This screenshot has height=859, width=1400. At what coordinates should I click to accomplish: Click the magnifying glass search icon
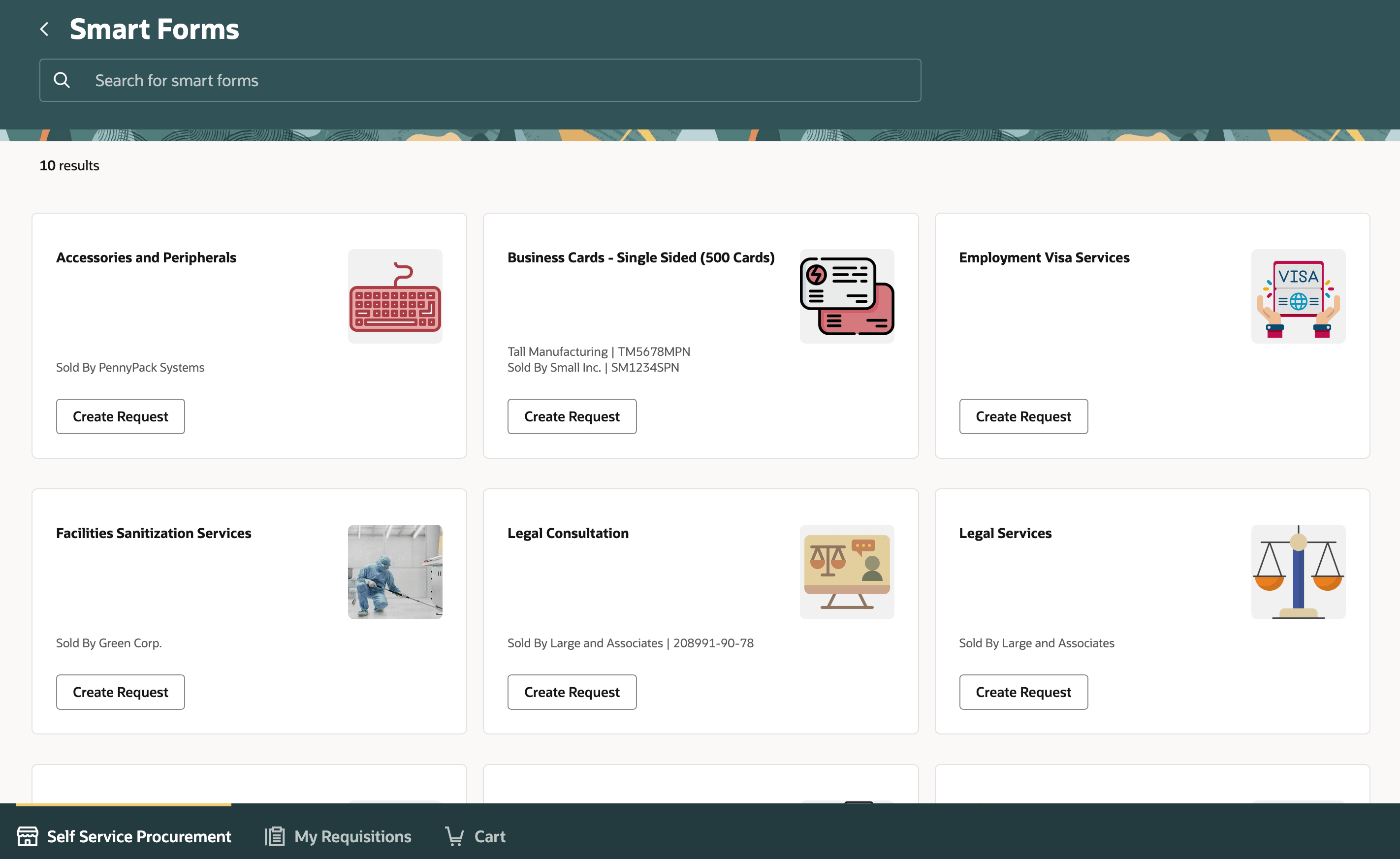click(x=62, y=80)
